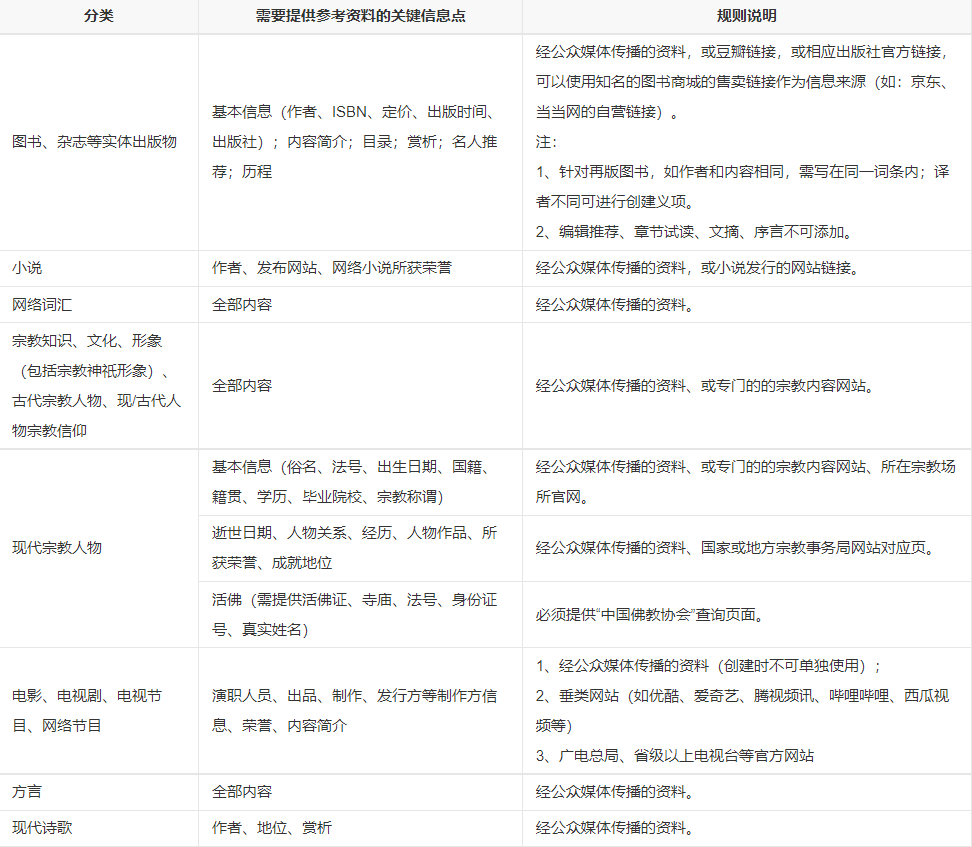This screenshot has width=972, height=847.
Task: Click 全部内容 in the 方言 row
Action: (x=242, y=791)
